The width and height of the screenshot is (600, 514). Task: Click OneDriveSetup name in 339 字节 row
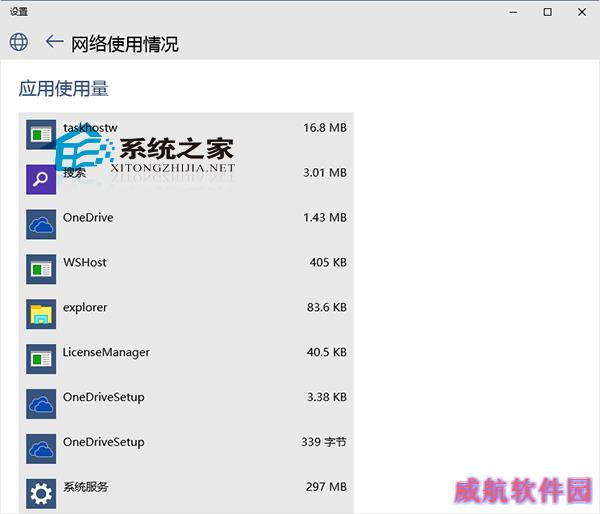[104, 442]
